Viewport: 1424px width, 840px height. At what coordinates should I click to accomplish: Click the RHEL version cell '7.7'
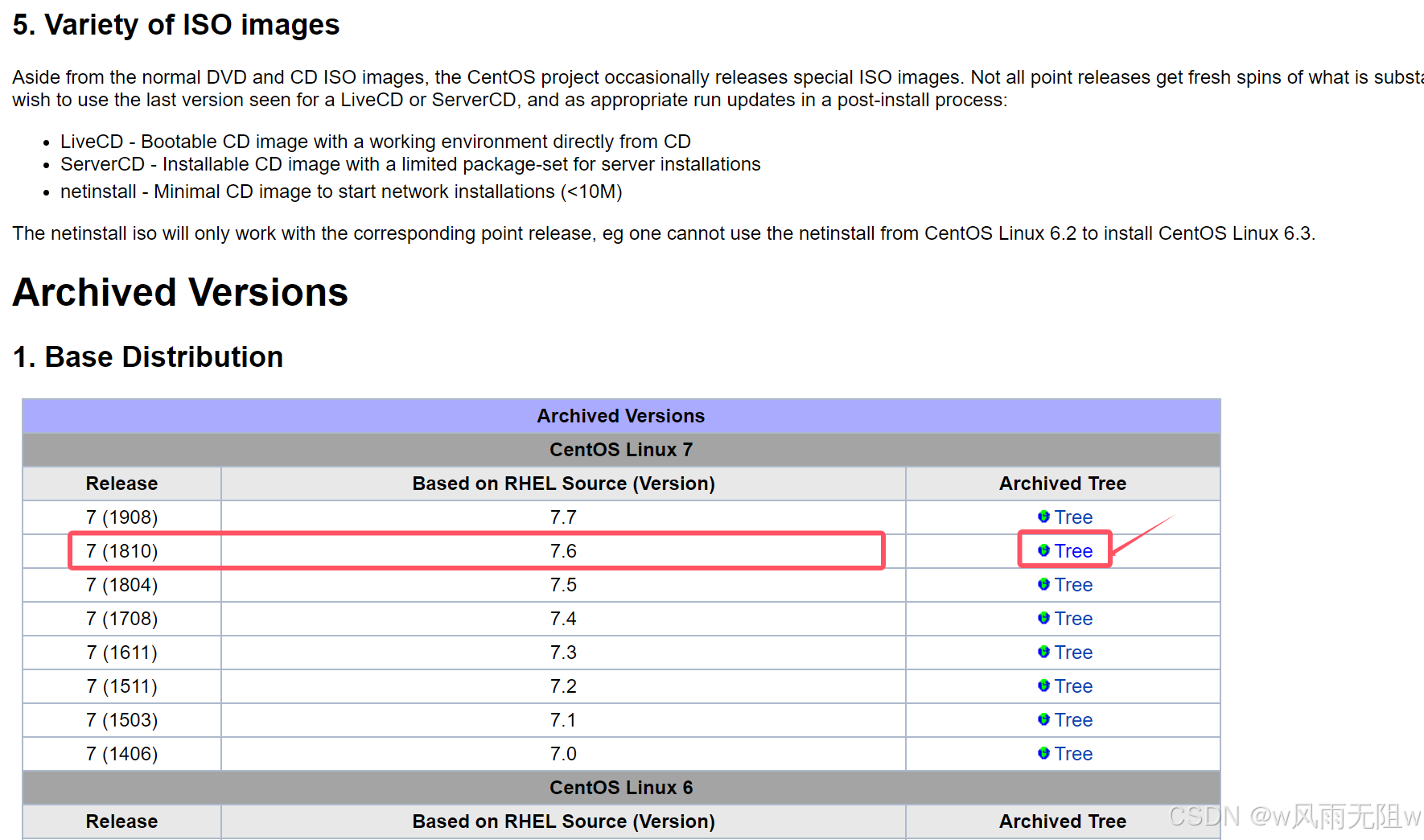(563, 517)
